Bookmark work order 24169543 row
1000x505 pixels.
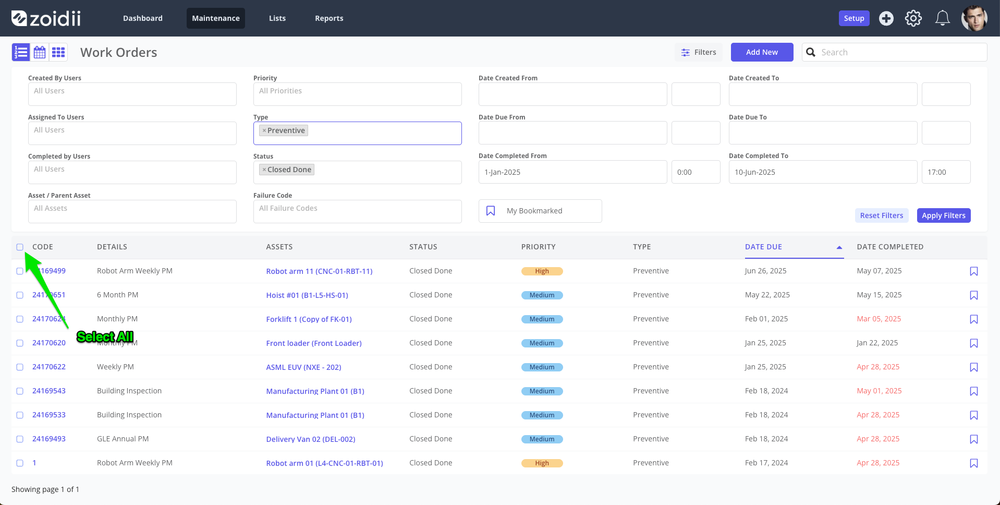pyautogui.click(x=973, y=391)
